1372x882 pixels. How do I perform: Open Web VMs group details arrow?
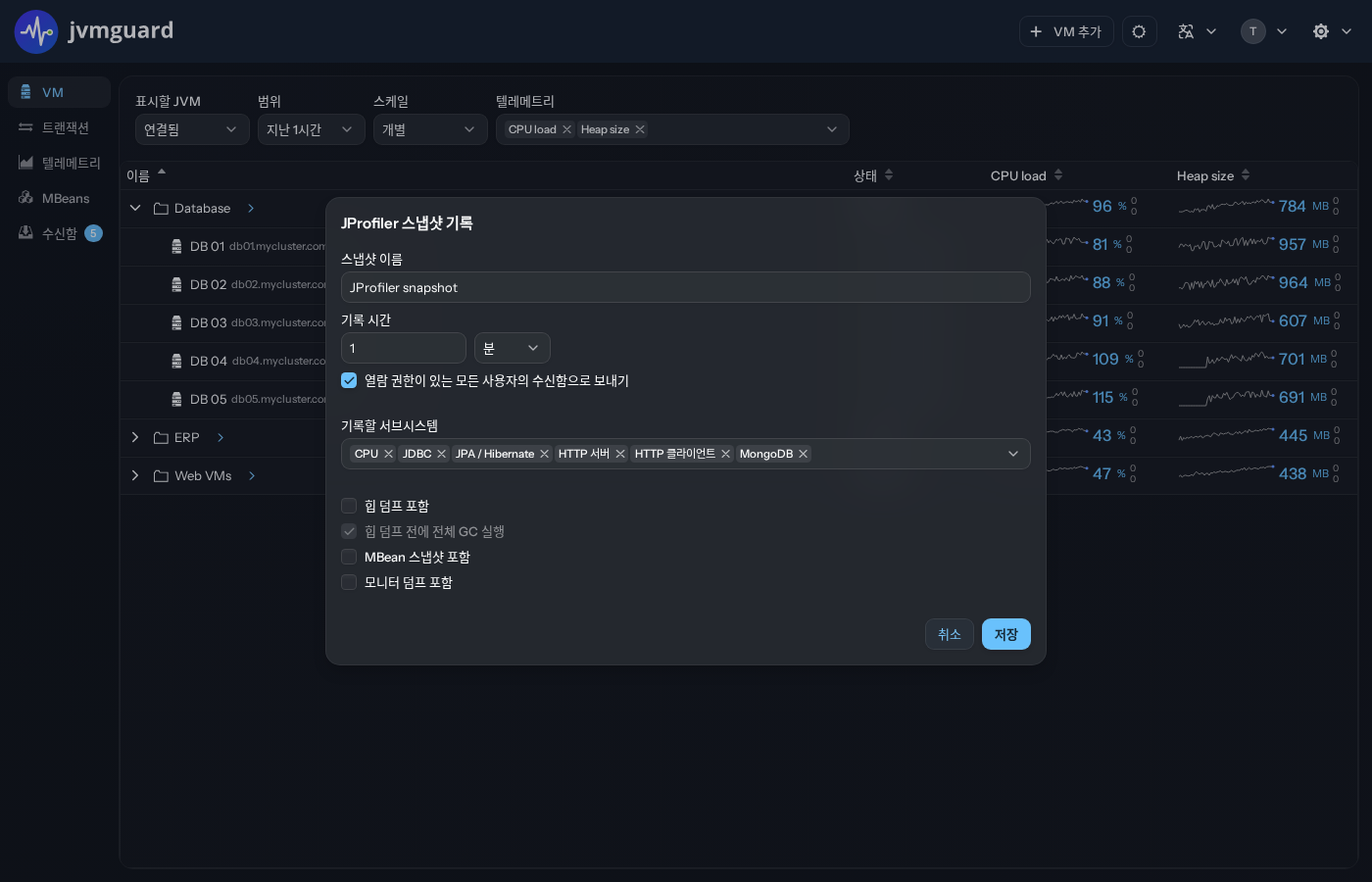tap(252, 476)
